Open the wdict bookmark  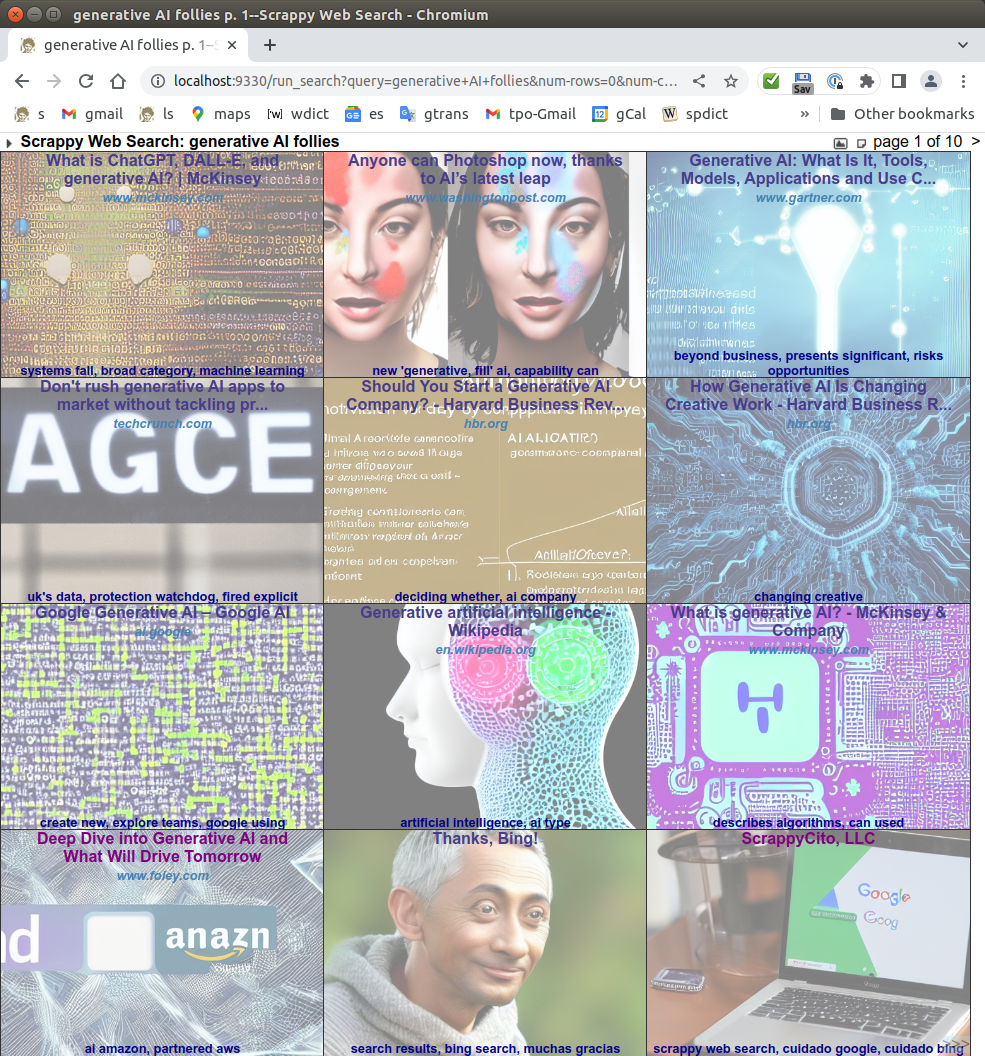coord(298,114)
